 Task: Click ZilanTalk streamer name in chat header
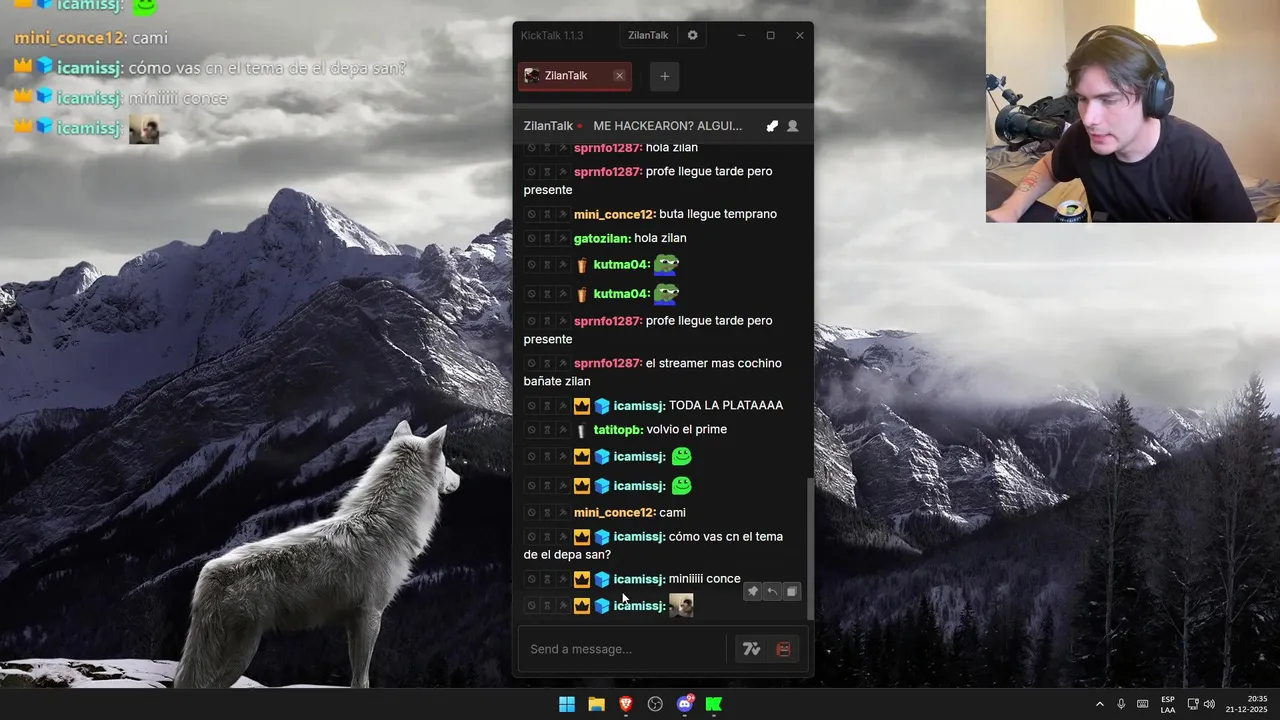tap(548, 126)
